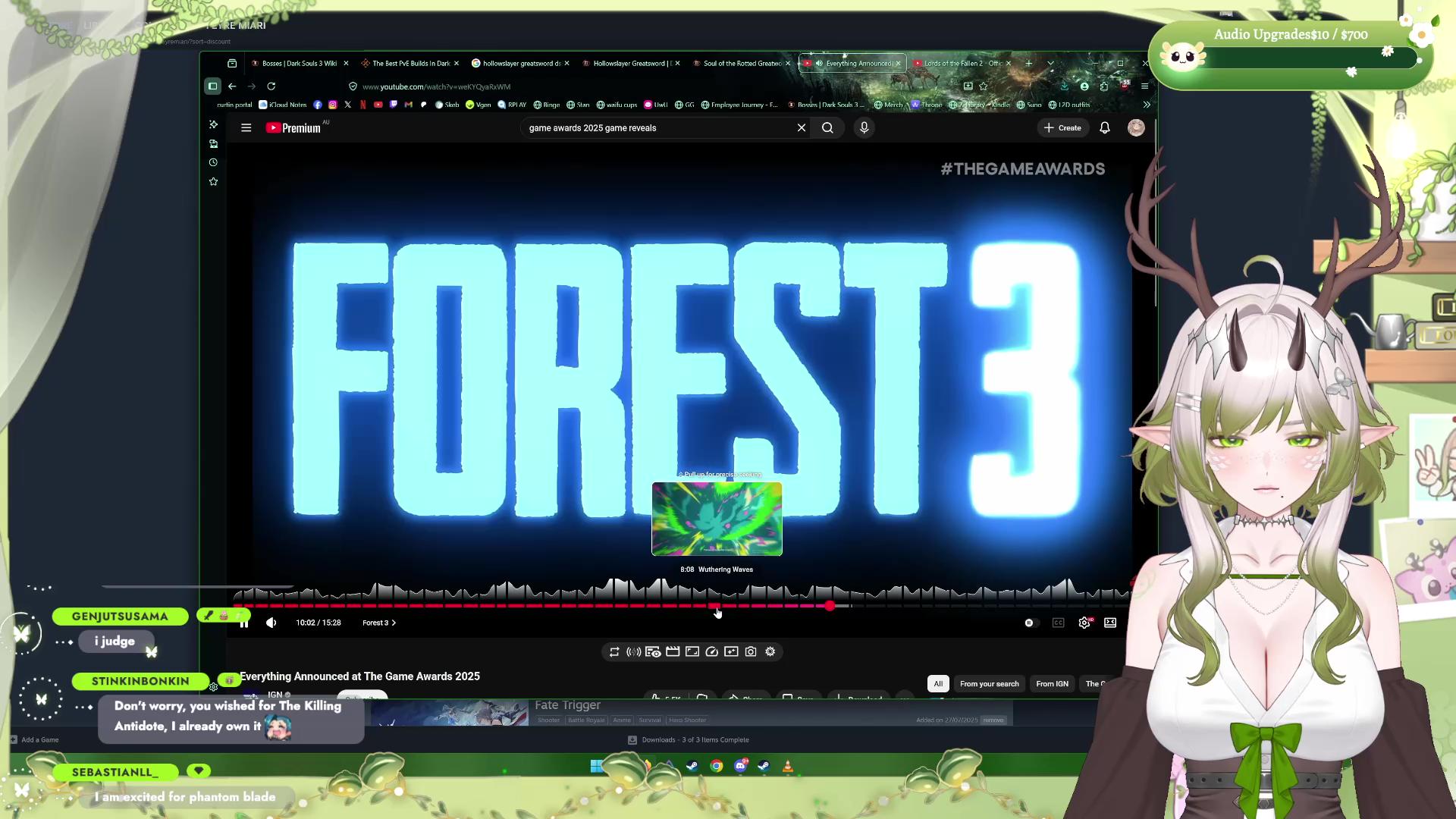Open the extension toolbar gear options

pos(770,651)
